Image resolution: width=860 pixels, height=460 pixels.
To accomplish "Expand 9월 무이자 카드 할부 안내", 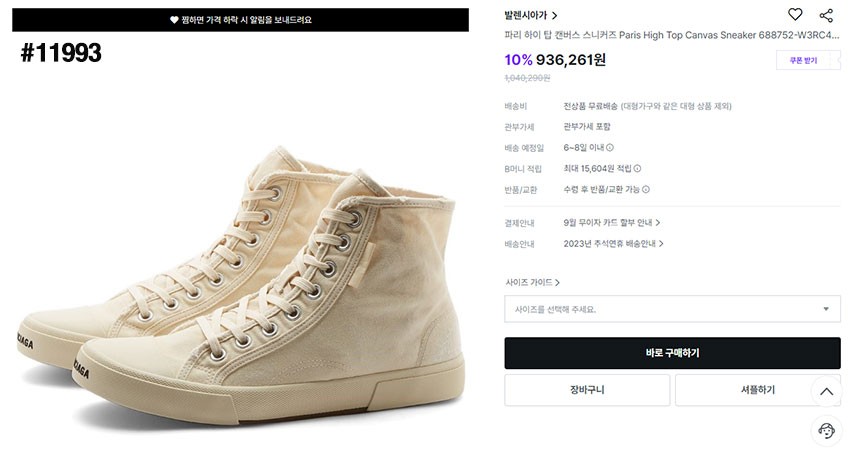I will point(612,223).
